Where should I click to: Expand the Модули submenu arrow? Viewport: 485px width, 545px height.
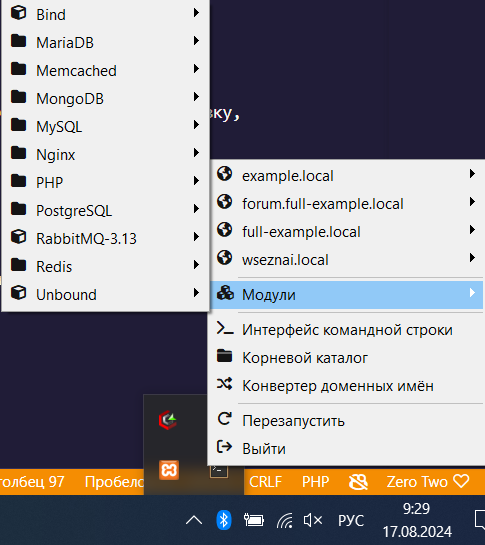472,293
